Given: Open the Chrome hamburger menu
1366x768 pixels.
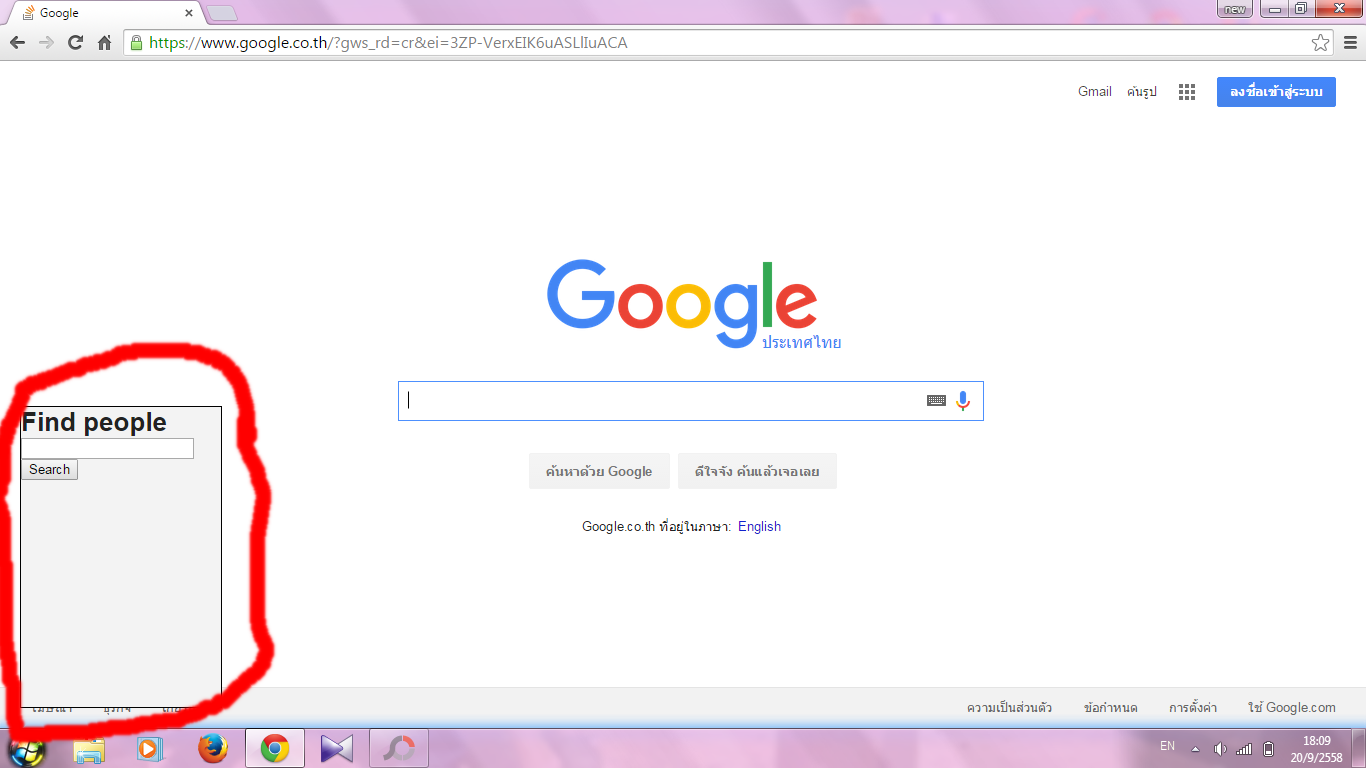Looking at the screenshot, I should pos(1350,43).
